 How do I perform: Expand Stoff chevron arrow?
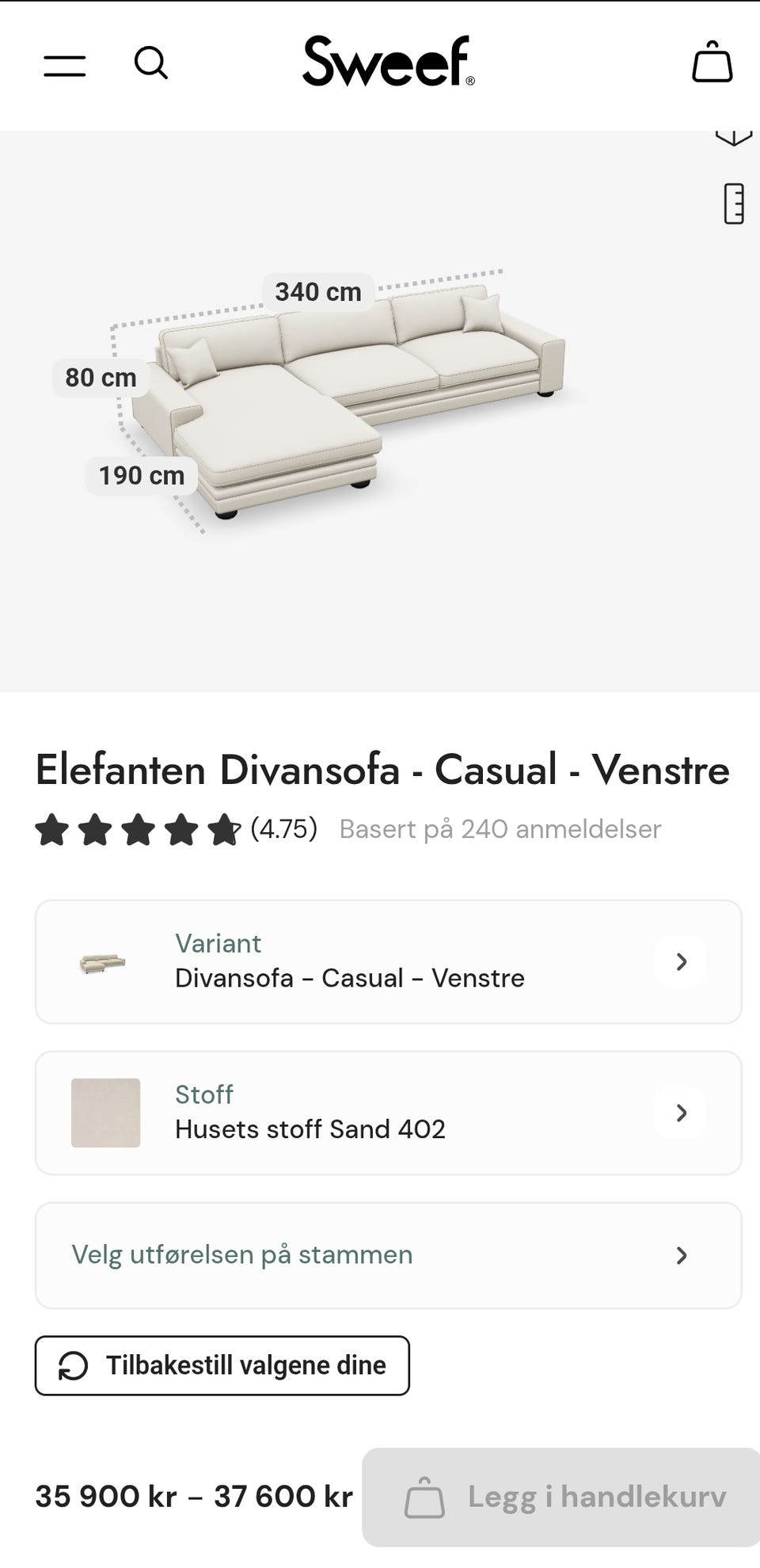(x=681, y=1113)
